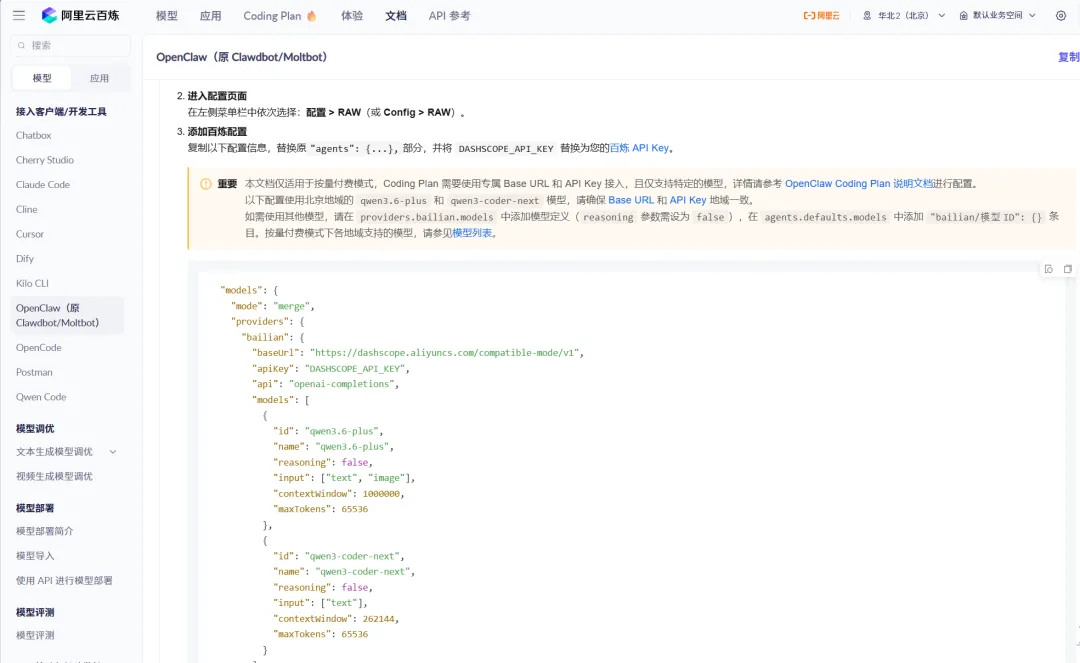
Task: Open the 模型导入 sidebar page
Action: click(35, 556)
